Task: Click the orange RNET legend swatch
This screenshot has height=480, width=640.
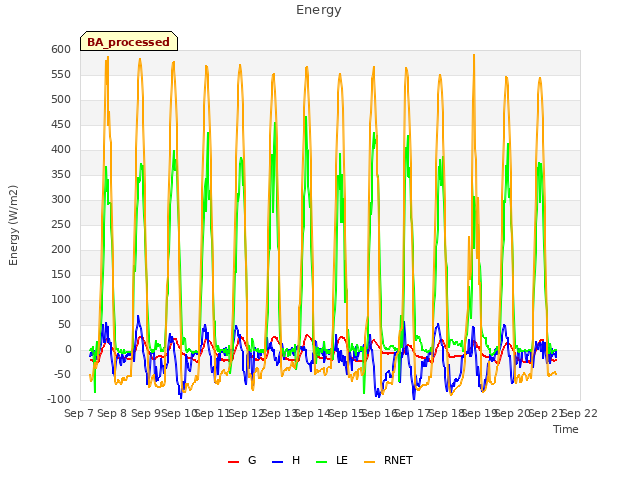Action: (369, 462)
